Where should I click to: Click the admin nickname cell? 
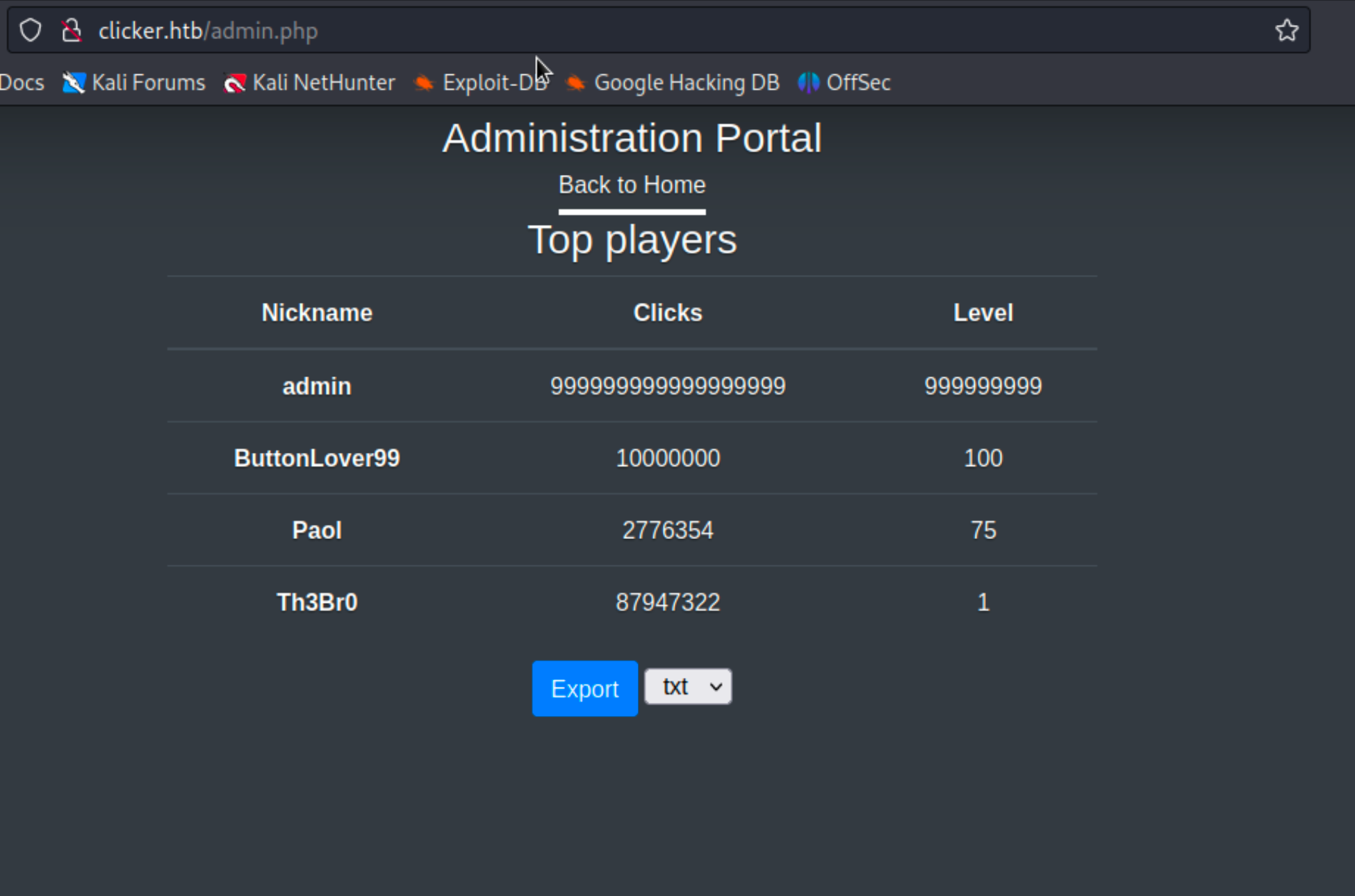(x=317, y=386)
